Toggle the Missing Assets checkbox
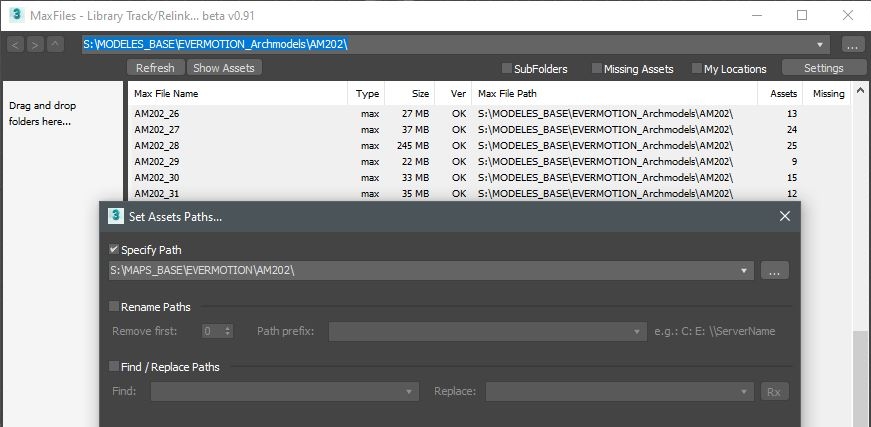The width and height of the screenshot is (871, 427). click(597, 69)
